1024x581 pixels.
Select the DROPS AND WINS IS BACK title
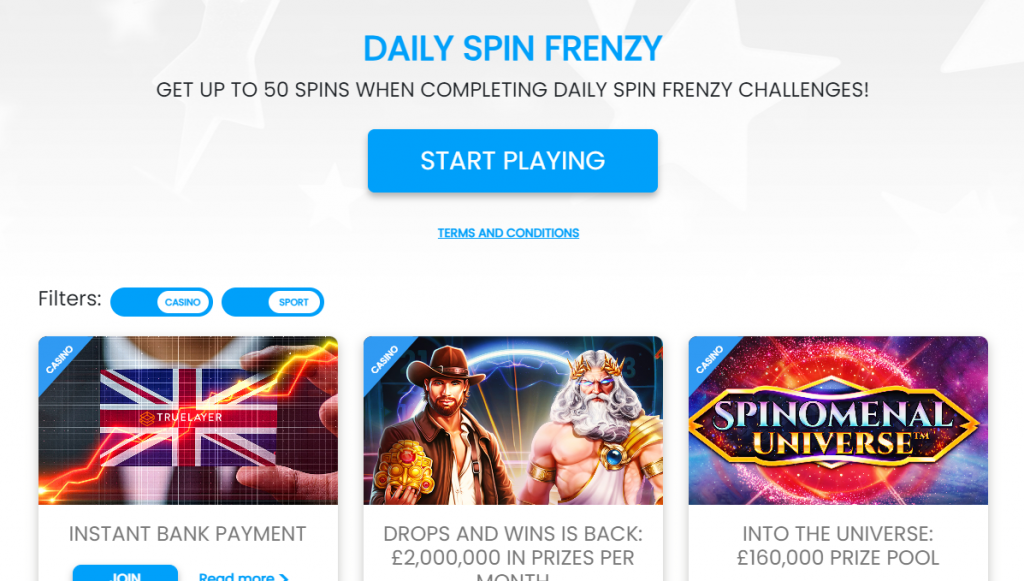[513, 553]
